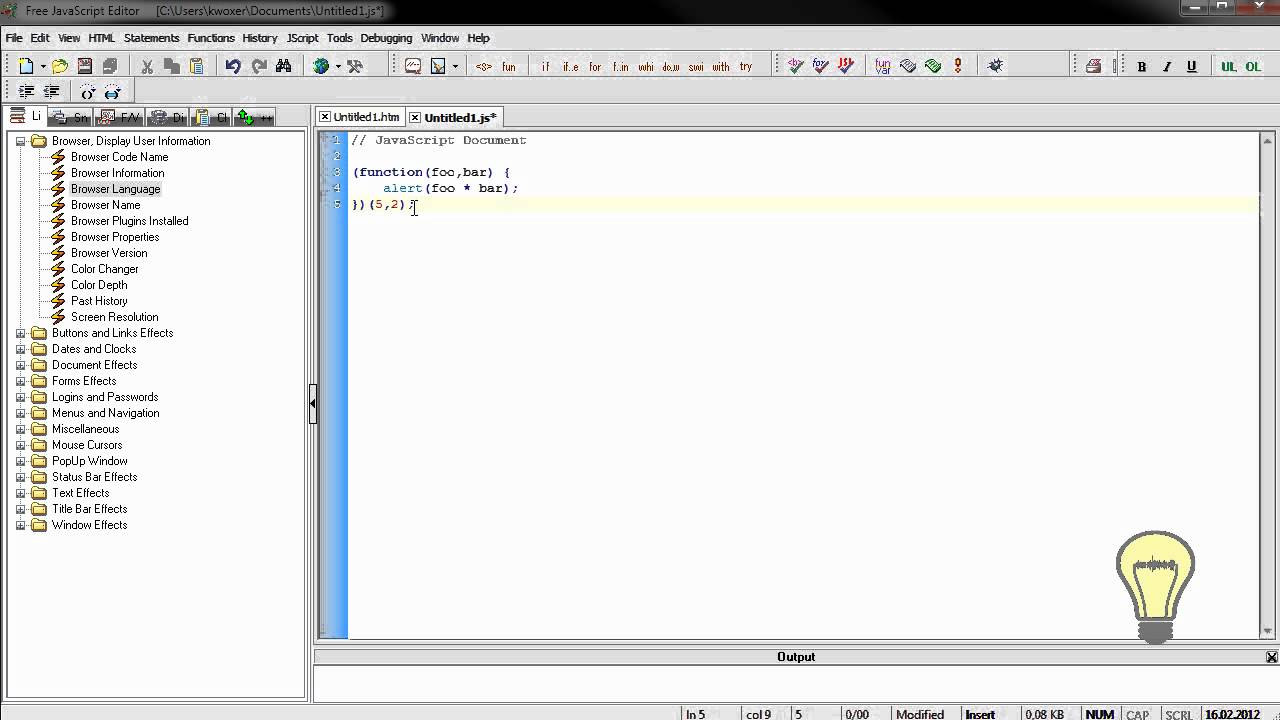Click the comment bubble toolbar icon
The image size is (1280, 720).
pyautogui.click(x=413, y=66)
